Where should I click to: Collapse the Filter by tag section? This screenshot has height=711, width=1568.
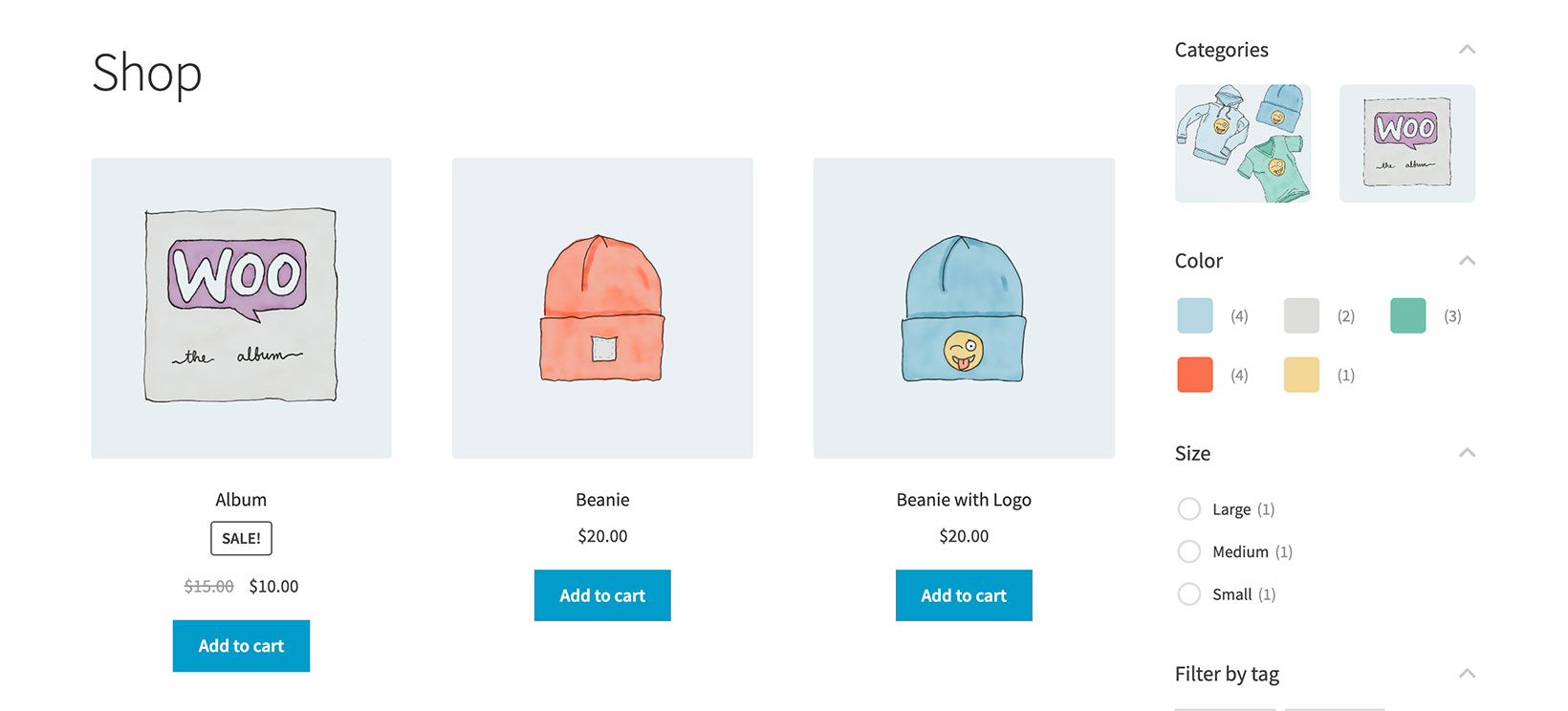coord(1467,674)
